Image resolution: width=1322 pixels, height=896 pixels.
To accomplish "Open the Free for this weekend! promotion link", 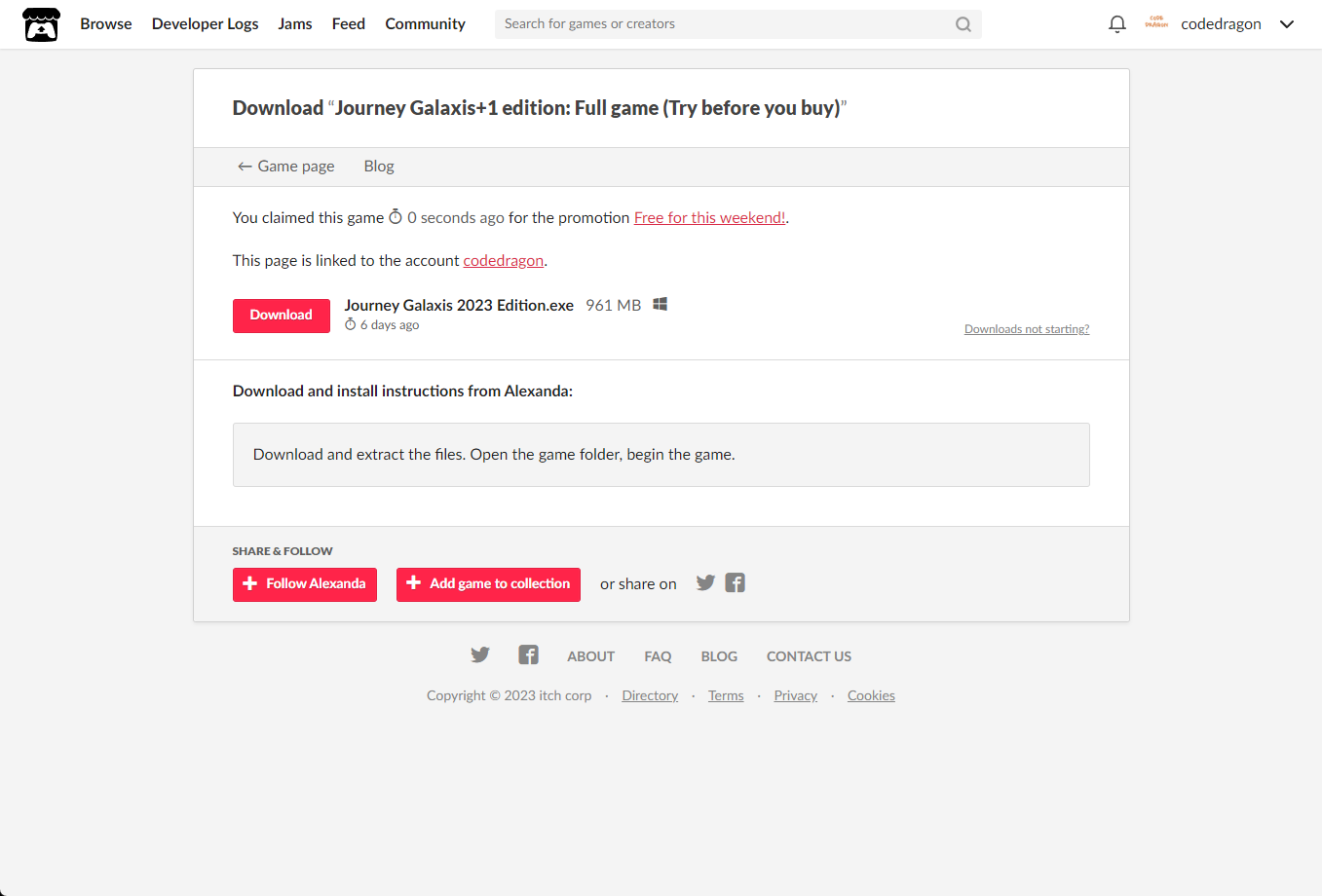I will (710, 218).
